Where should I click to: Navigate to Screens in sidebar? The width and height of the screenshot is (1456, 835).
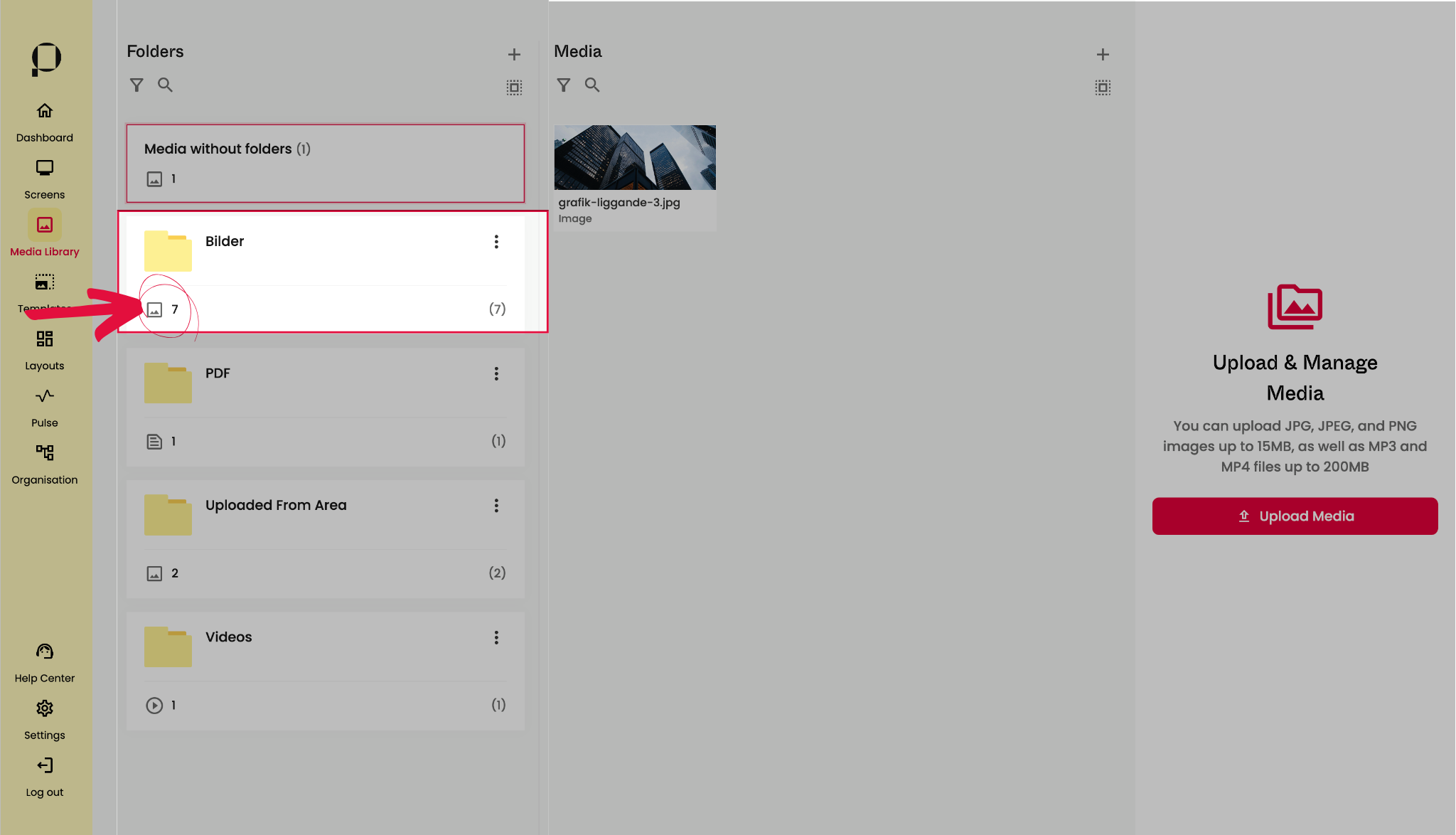point(44,179)
